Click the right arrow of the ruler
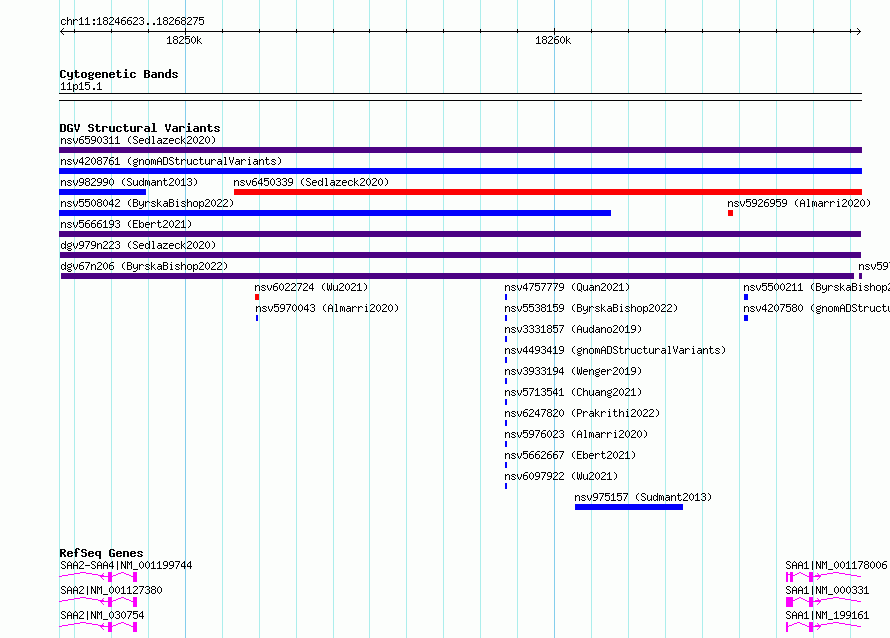The width and height of the screenshot is (890, 638). click(x=858, y=31)
